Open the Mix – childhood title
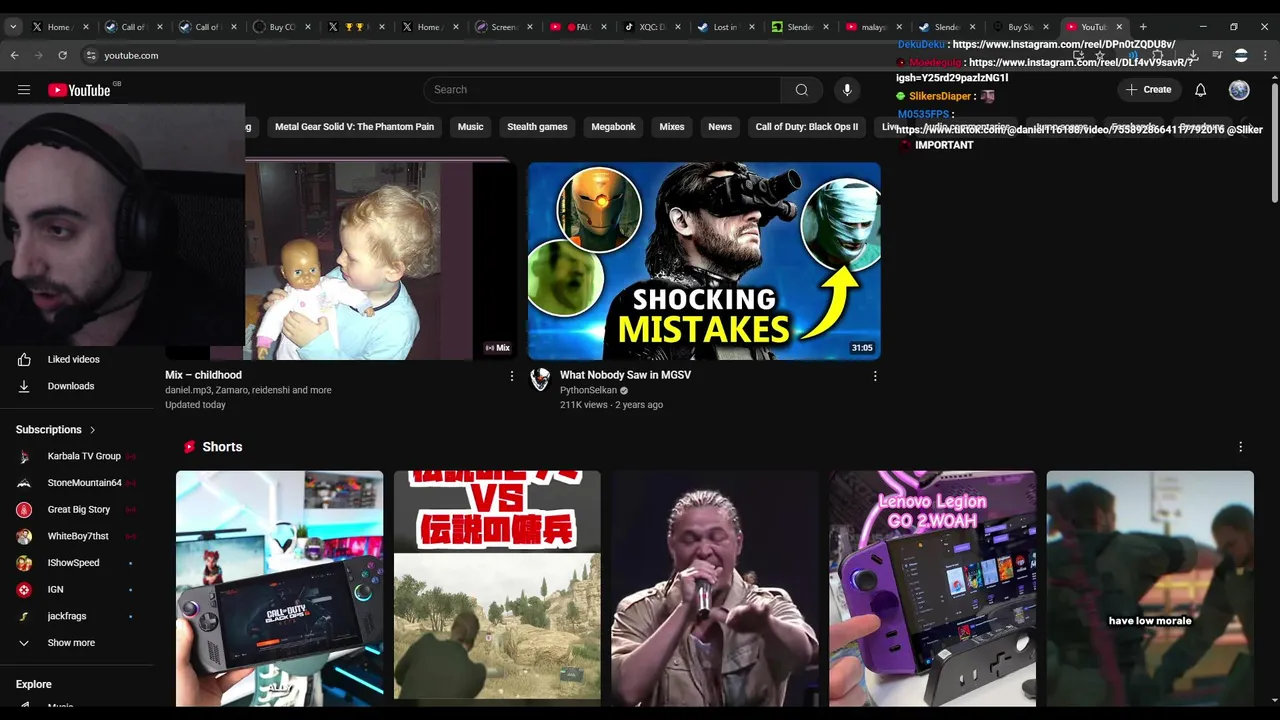The height and width of the screenshot is (720, 1280). point(203,375)
